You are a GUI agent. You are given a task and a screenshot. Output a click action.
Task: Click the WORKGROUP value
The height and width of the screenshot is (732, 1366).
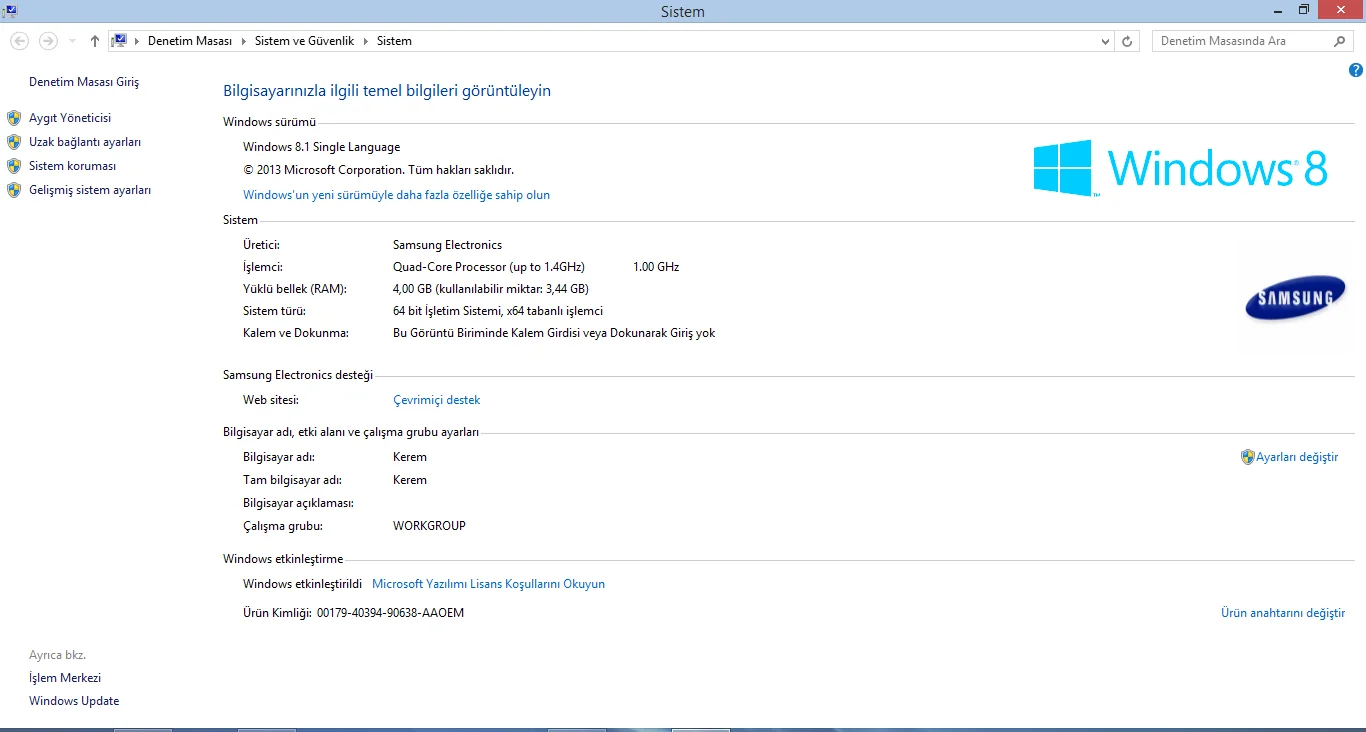(429, 526)
